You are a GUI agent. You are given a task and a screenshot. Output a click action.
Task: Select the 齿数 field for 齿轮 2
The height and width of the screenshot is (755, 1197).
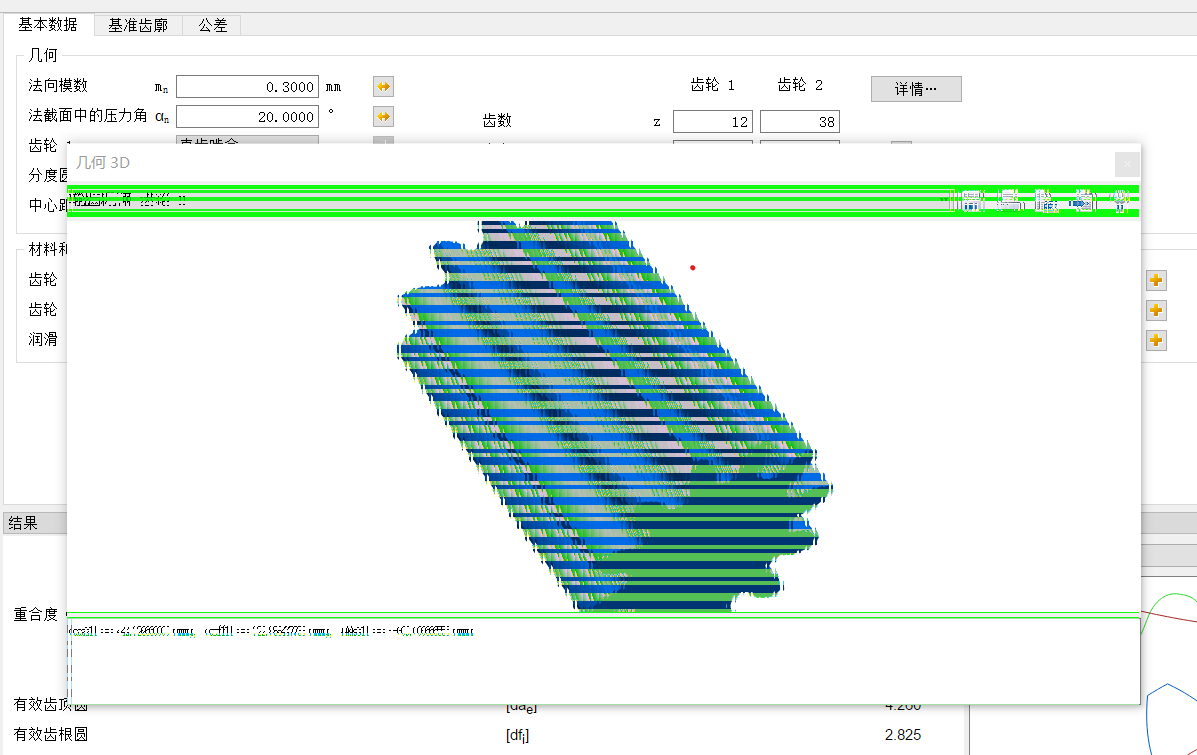pyautogui.click(x=800, y=122)
